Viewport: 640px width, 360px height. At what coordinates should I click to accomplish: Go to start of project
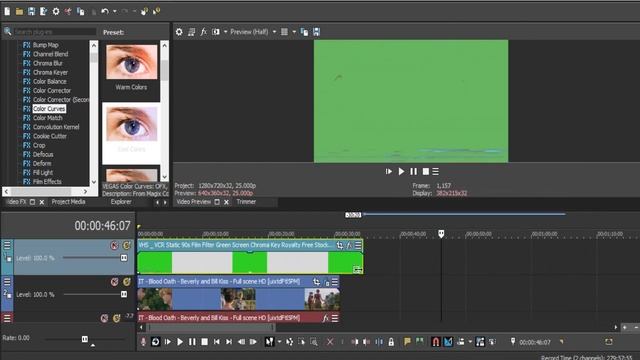click(x=217, y=342)
